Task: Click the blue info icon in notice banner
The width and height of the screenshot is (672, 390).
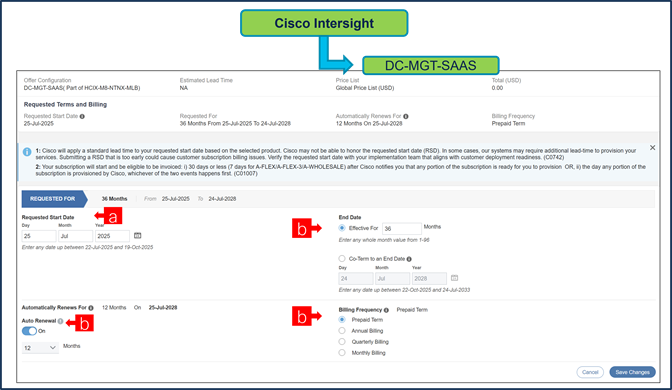Action: pos(27,152)
